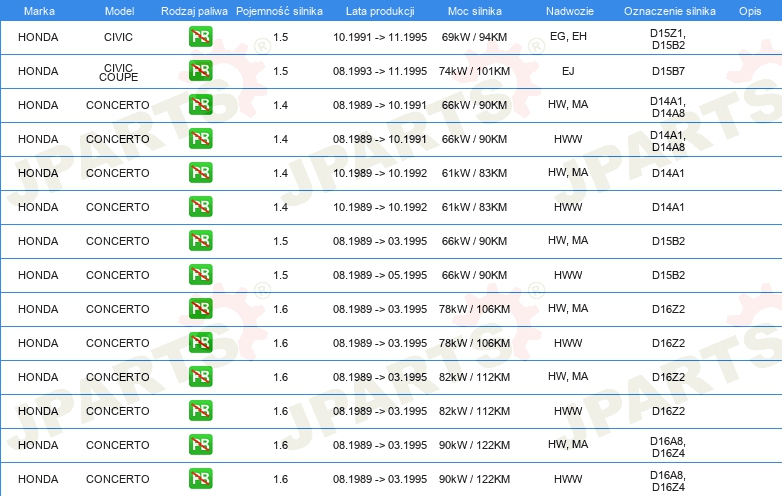This screenshot has width=782, height=496.
Task: Select the D15B7 engine code cell
Action: (x=668, y=71)
